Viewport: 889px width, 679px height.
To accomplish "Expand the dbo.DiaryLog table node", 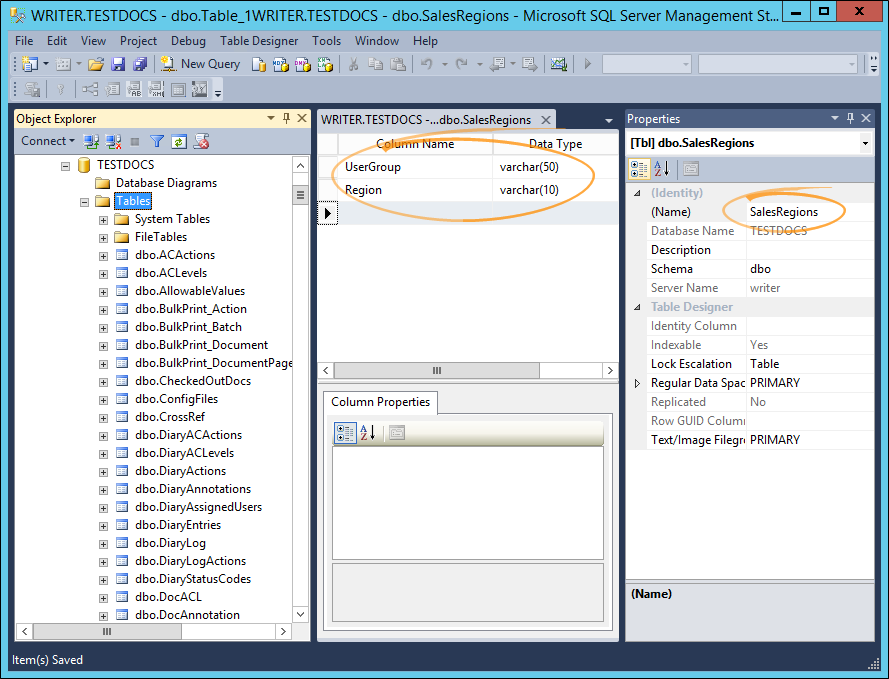I will coord(103,544).
